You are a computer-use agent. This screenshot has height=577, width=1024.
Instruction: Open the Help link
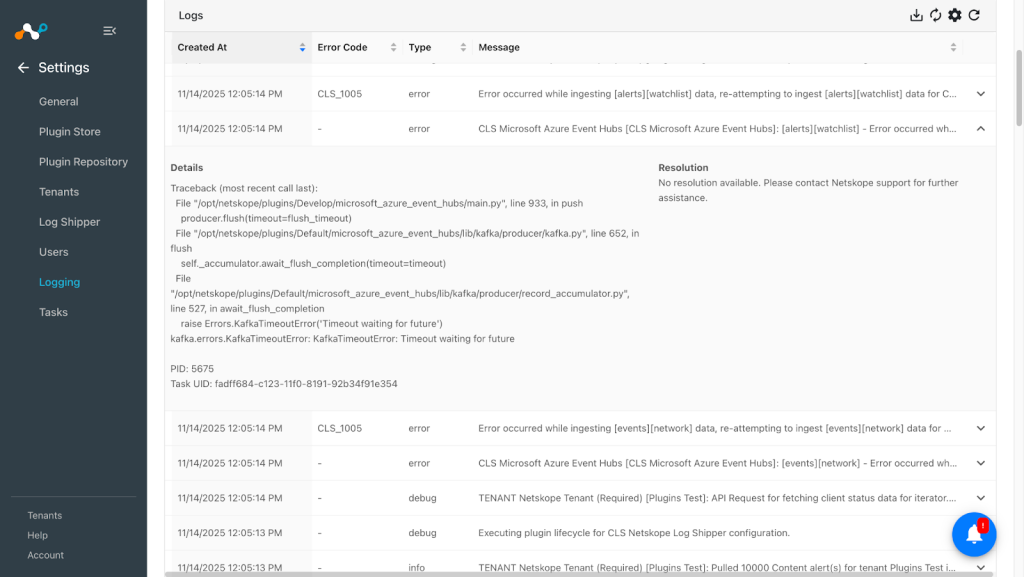point(38,535)
